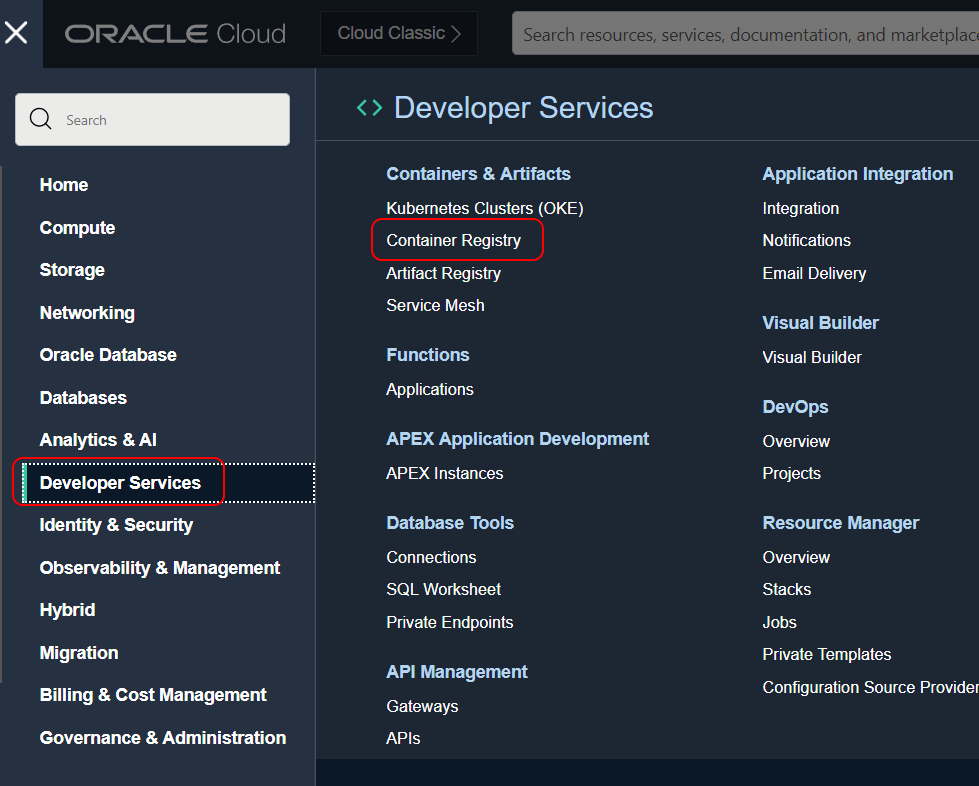979x786 pixels.
Task: Select Billing & Cost Management
Action: 153,695
